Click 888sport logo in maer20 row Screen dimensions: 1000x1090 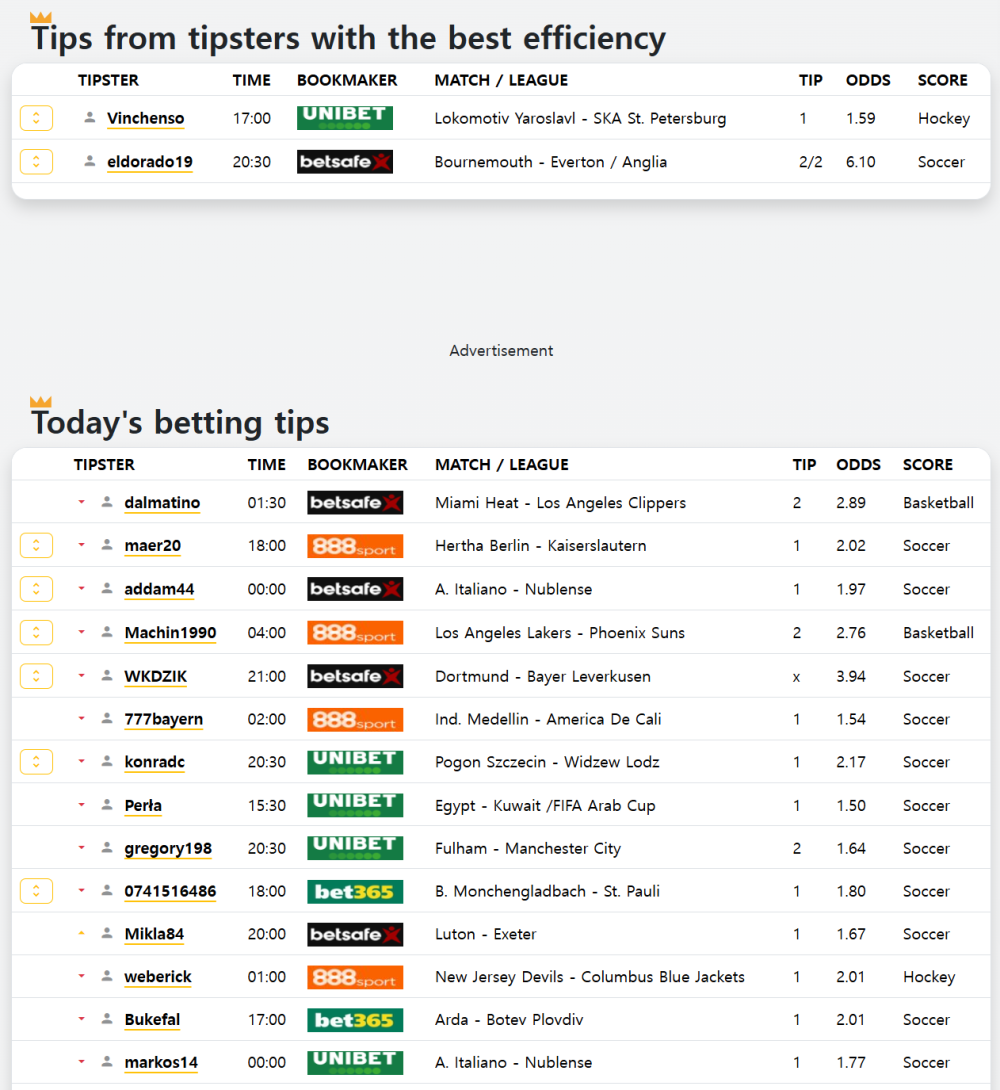(x=355, y=546)
